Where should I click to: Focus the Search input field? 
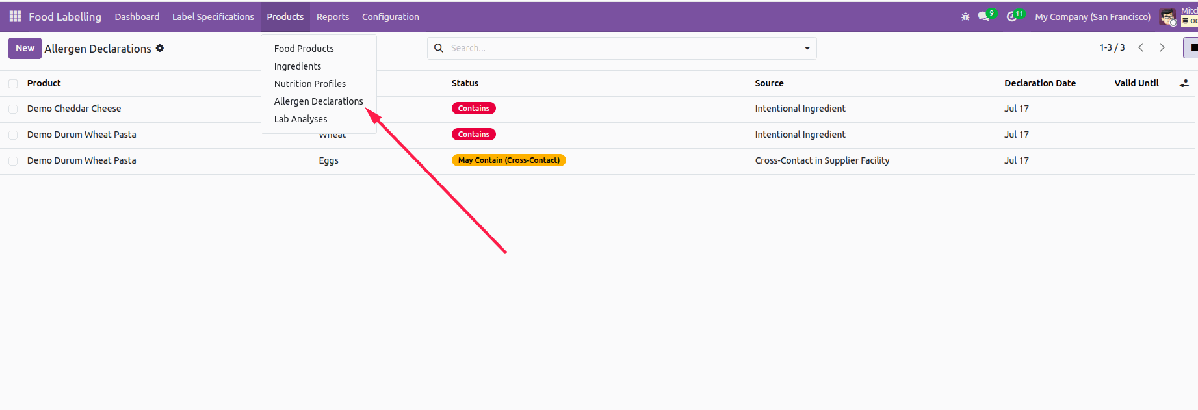[623, 48]
